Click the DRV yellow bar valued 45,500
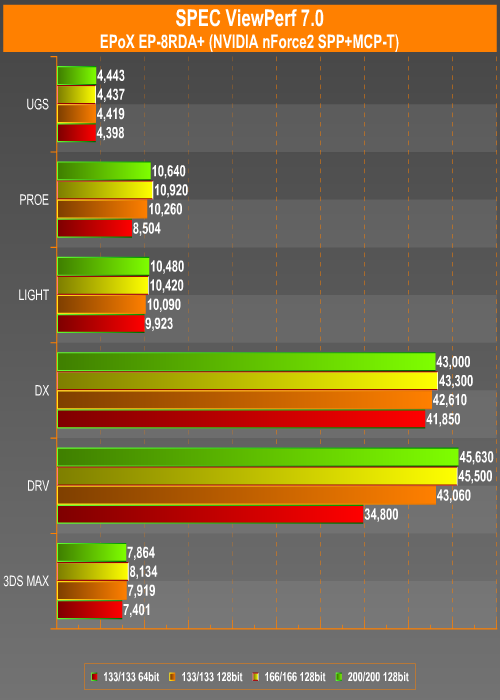Screen dimensions: 500x700 pyautogui.click(x=258, y=476)
